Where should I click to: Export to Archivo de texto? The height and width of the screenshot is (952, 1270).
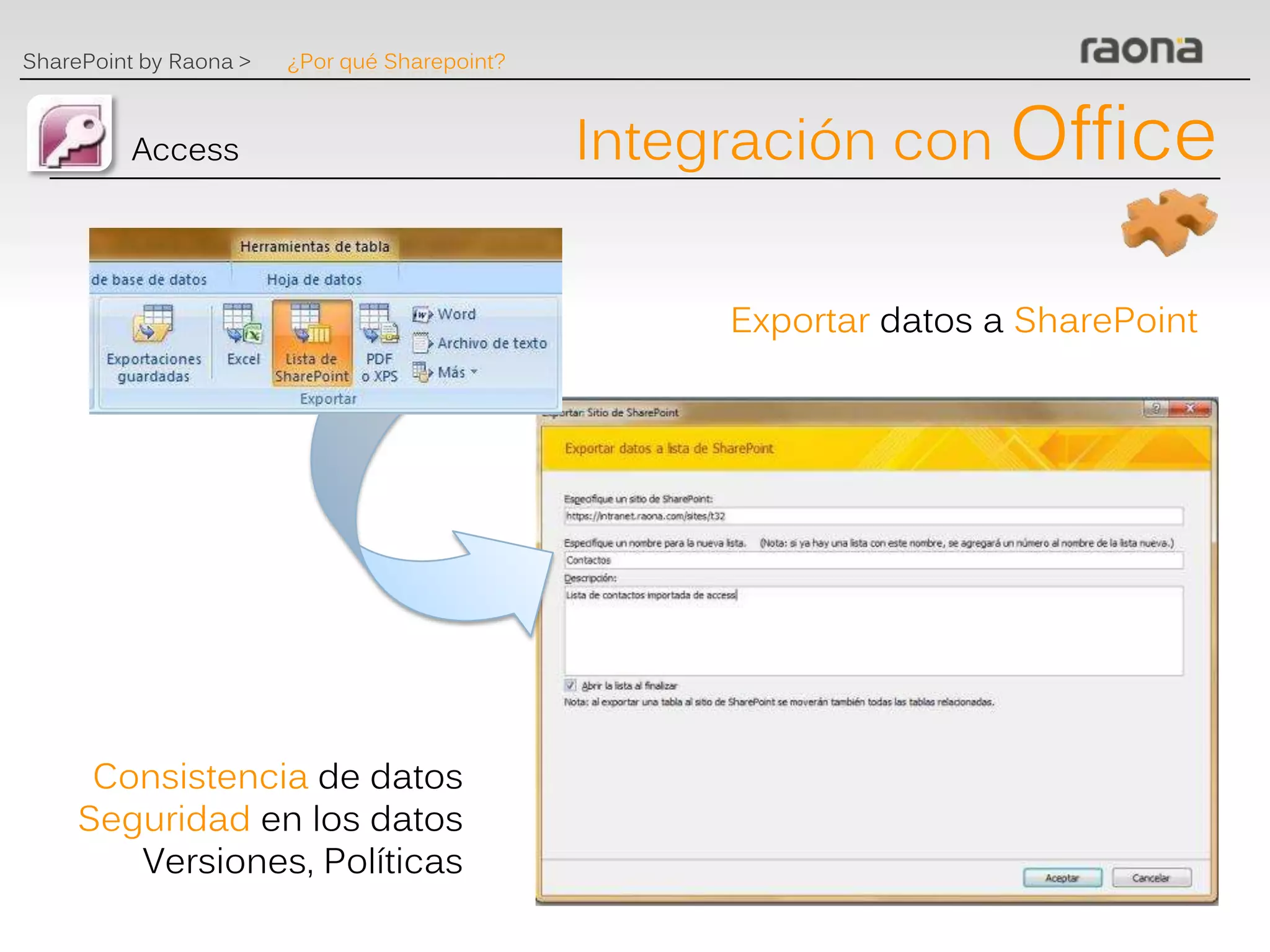click(480, 343)
